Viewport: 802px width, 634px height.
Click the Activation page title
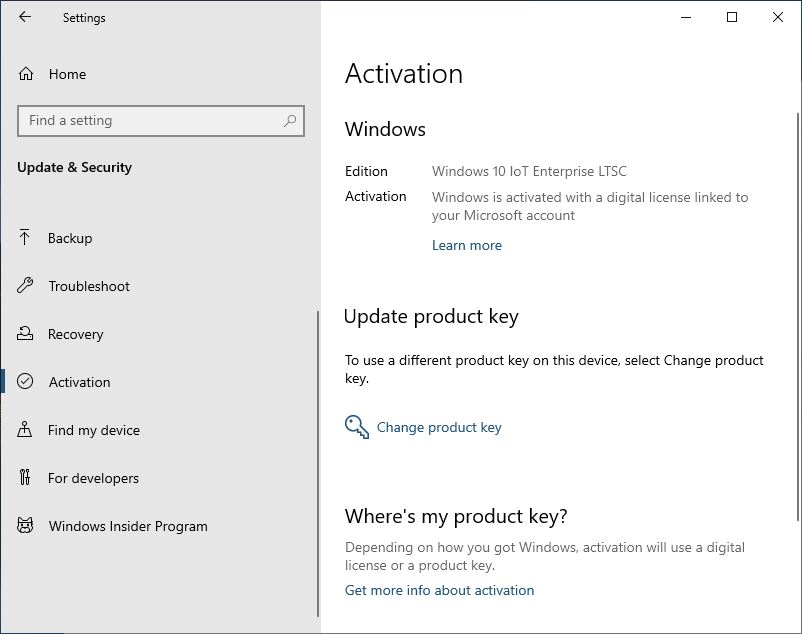[404, 74]
